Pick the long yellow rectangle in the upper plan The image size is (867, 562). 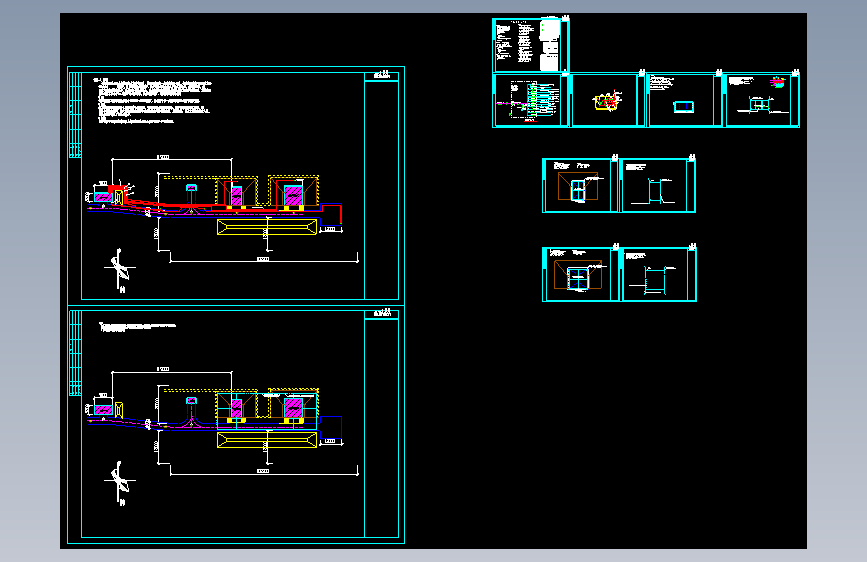coord(267,227)
